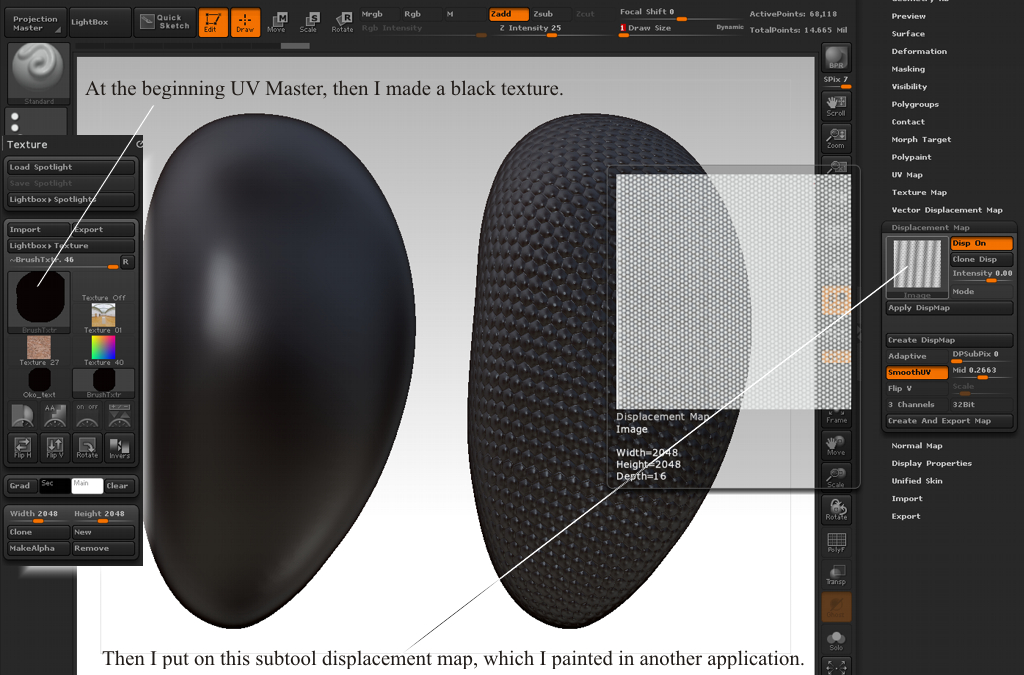Click the Standard brush thumbnail
The height and width of the screenshot is (675, 1024).
pyautogui.click(x=39, y=73)
